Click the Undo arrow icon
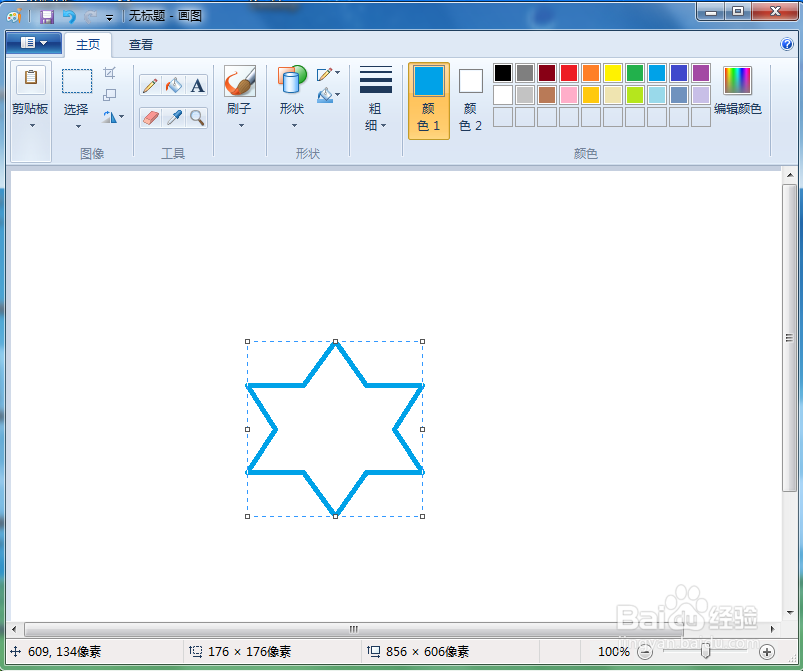Image resolution: width=803 pixels, height=671 pixels. point(69,17)
